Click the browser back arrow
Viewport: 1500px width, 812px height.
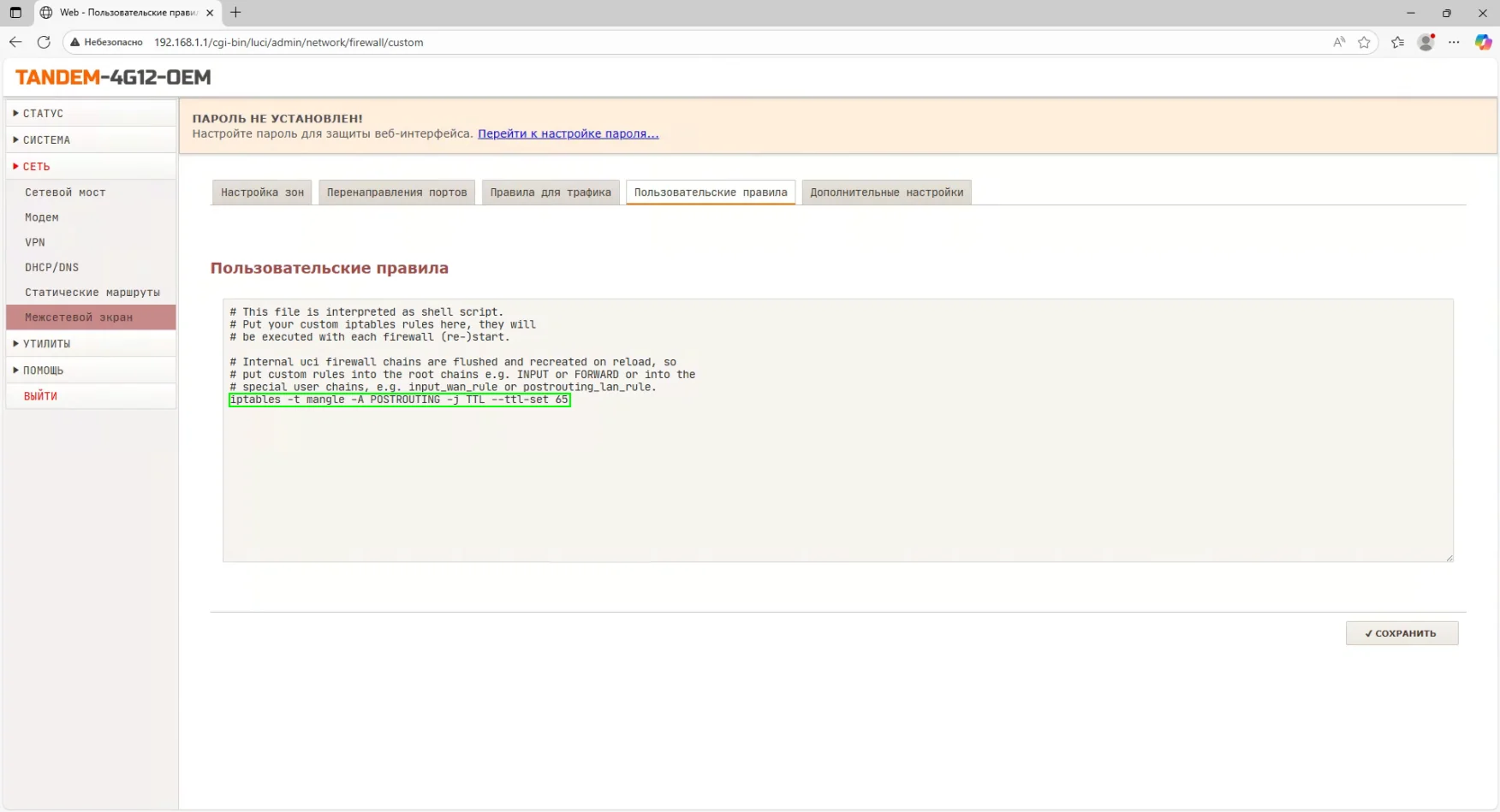[x=15, y=42]
